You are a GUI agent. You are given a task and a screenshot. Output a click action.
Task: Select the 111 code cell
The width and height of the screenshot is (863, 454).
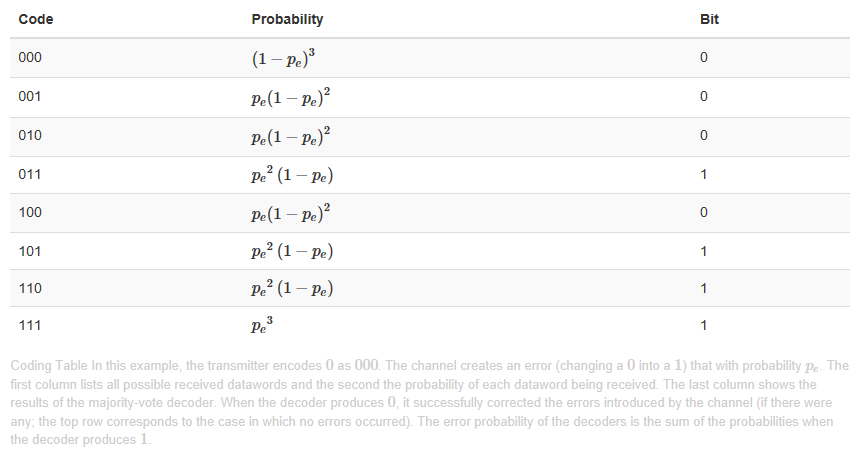(x=29, y=325)
